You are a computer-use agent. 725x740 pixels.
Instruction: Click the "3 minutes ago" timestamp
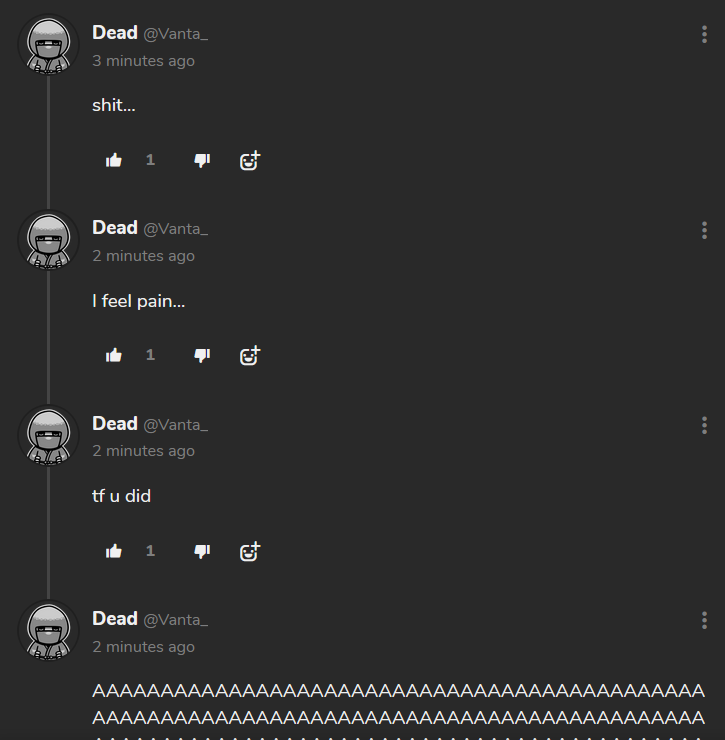(143, 61)
